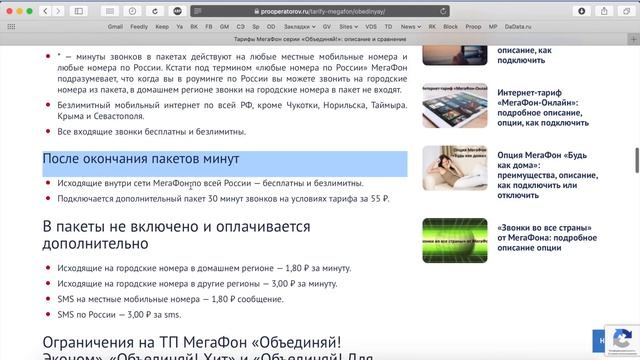This screenshot has width=640, height=360.
Task: Click the blue button beside reCAPTCHA
Action: tap(599, 340)
